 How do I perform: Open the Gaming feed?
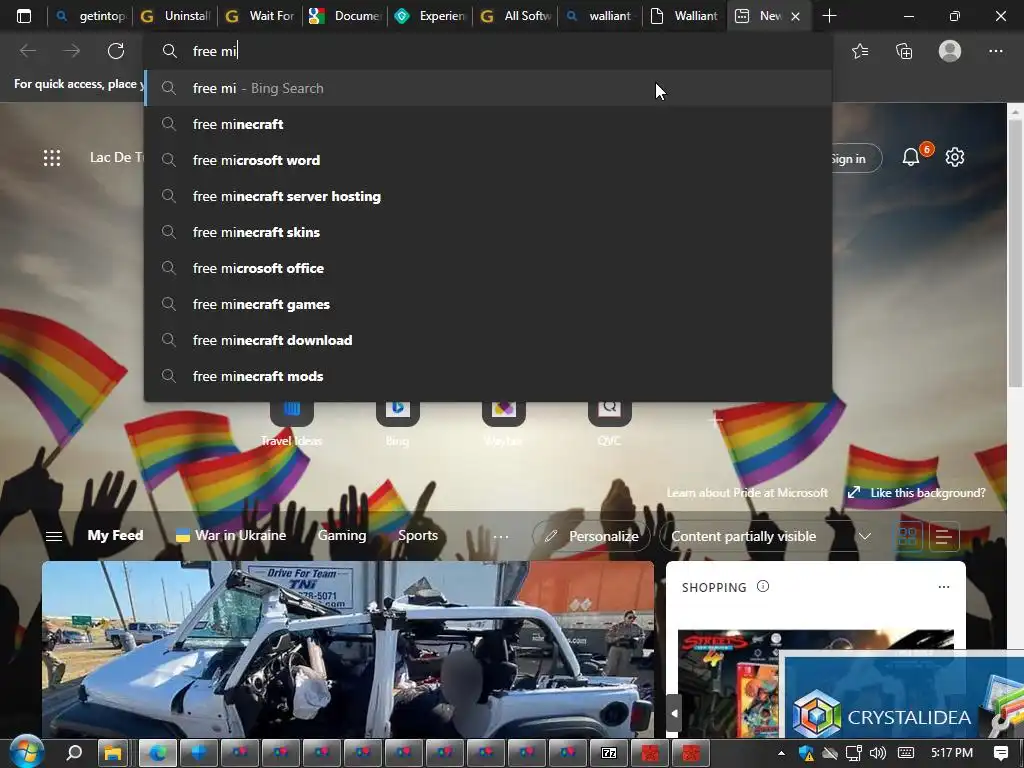(x=342, y=536)
